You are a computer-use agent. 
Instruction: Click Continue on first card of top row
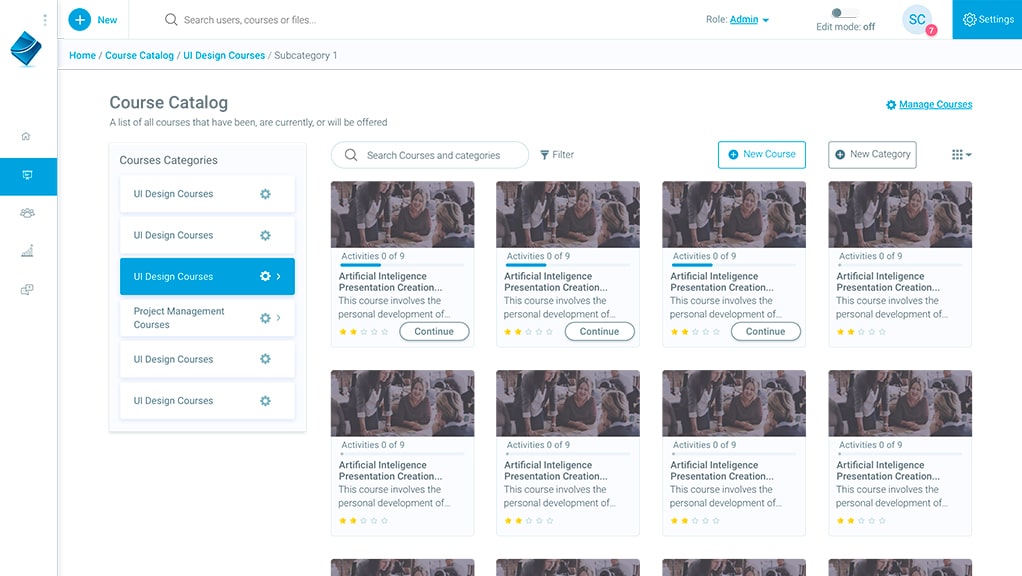click(434, 332)
